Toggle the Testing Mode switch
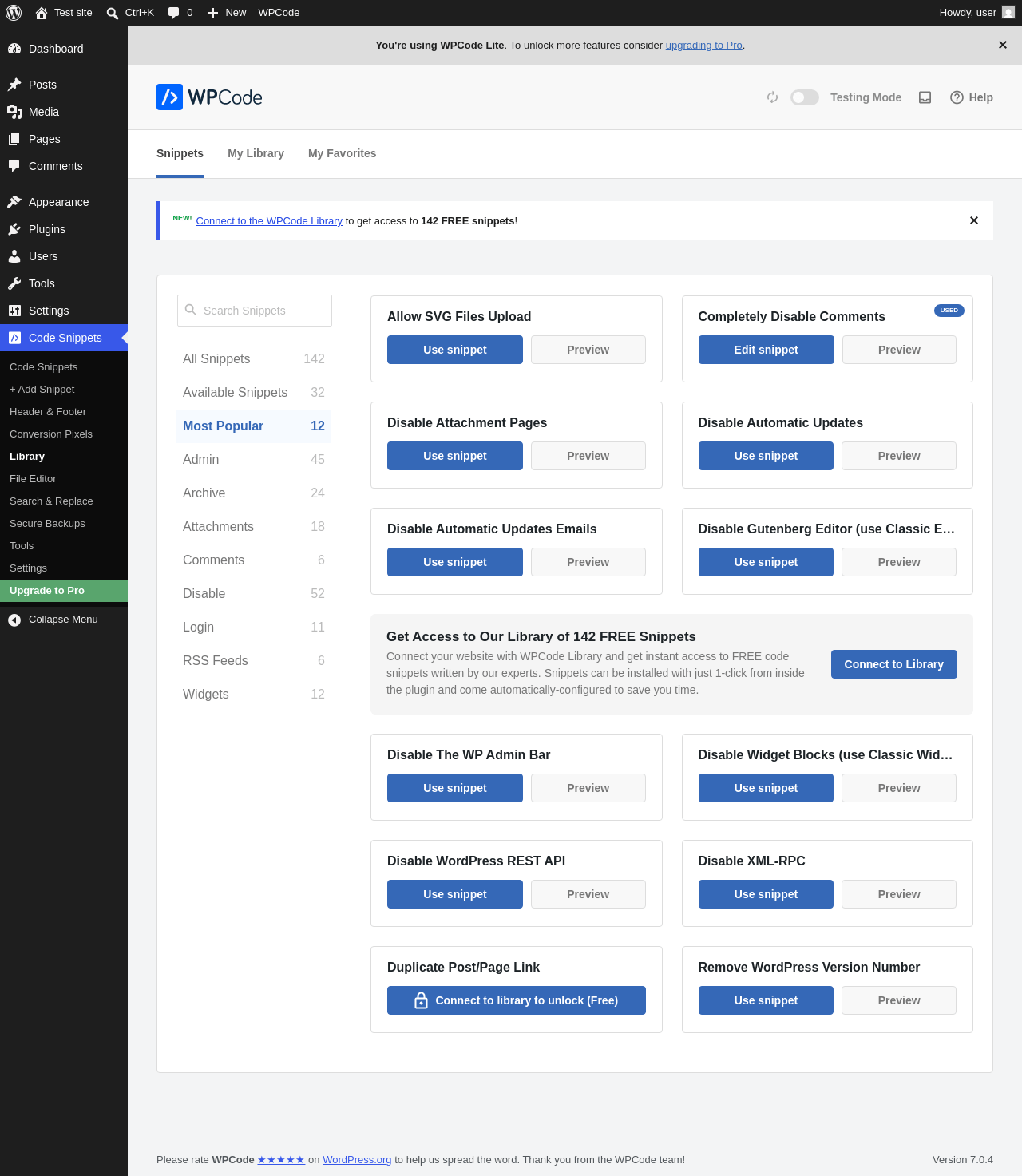The height and width of the screenshot is (1176, 1022). (x=805, y=97)
